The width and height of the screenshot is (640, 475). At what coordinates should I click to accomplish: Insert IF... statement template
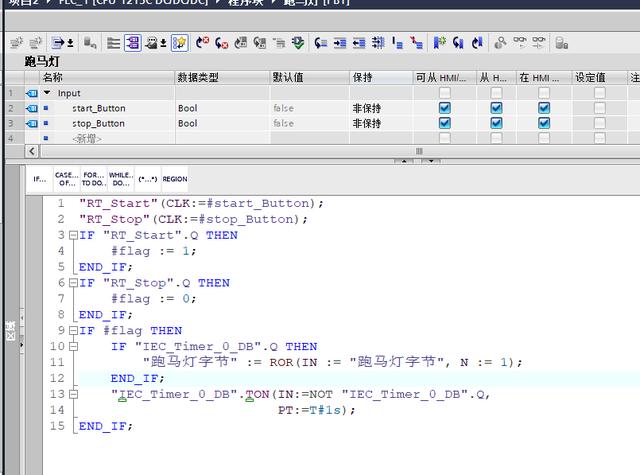(x=40, y=179)
